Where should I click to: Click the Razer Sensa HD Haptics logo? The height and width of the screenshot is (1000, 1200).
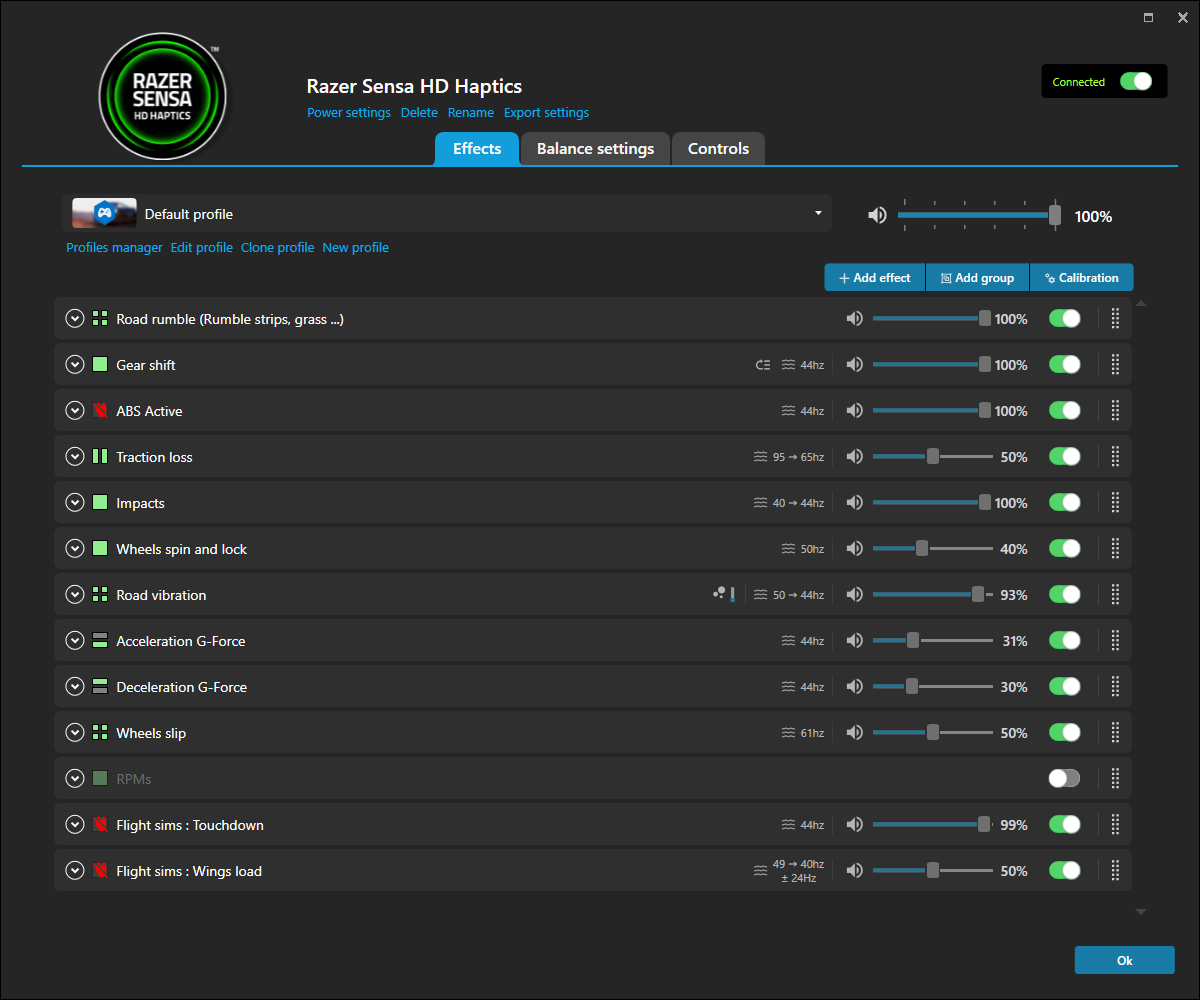click(163, 97)
